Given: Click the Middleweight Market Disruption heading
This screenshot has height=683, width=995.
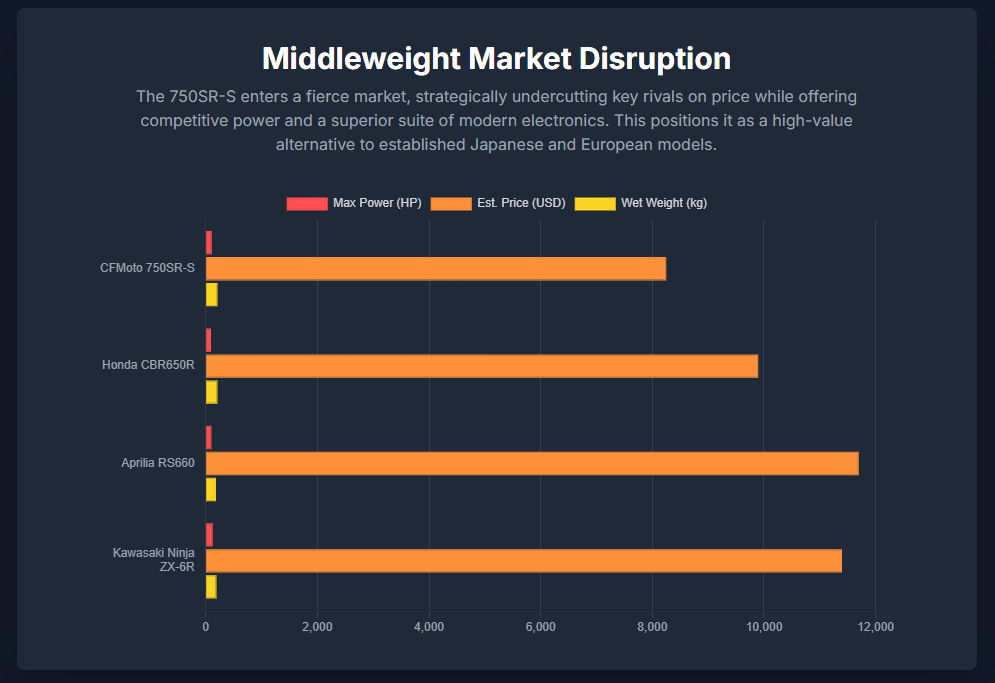Looking at the screenshot, I should (496, 58).
